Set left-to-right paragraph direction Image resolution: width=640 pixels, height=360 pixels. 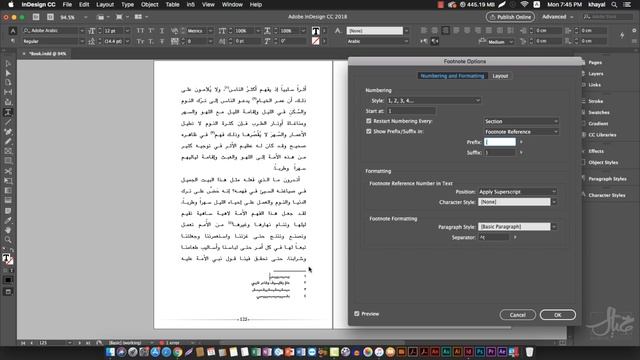[x=424, y=41]
